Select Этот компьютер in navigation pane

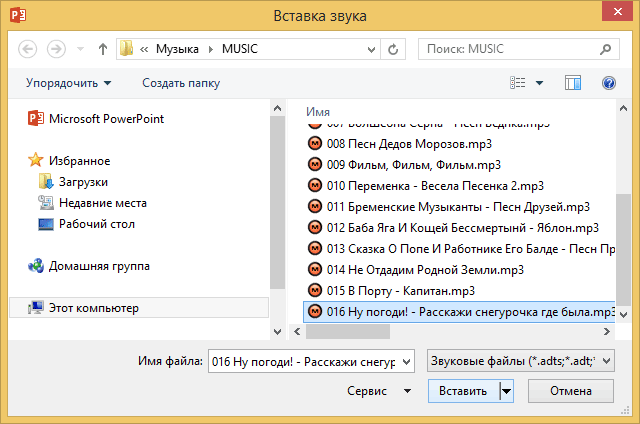point(94,308)
